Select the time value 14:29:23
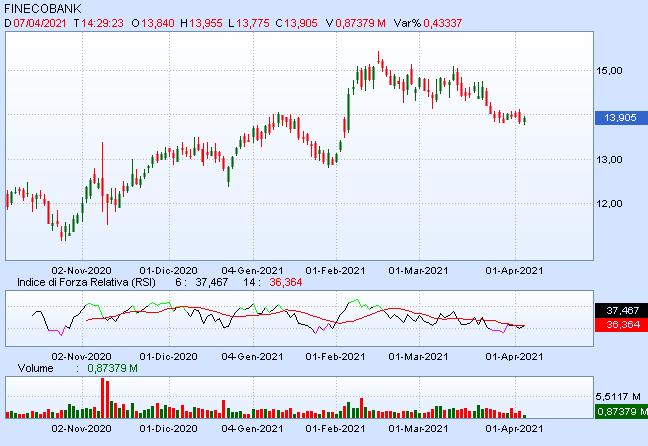This screenshot has width=648, height=446. click(102, 23)
